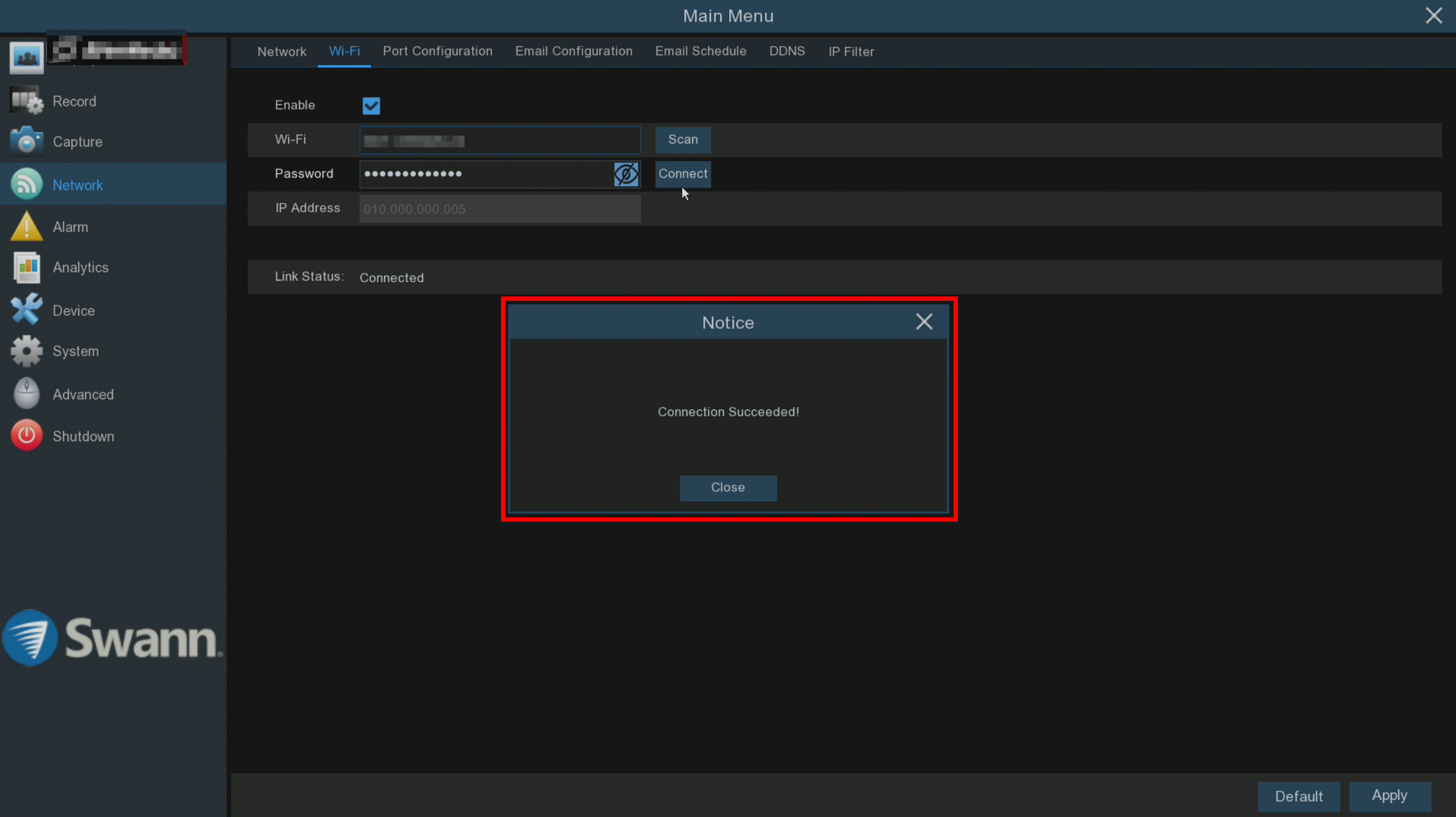This screenshot has height=817, width=1456.
Task: Uncheck the Wi-Fi Enable checkbox
Action: pyautogui.click(x=371, y=106)
